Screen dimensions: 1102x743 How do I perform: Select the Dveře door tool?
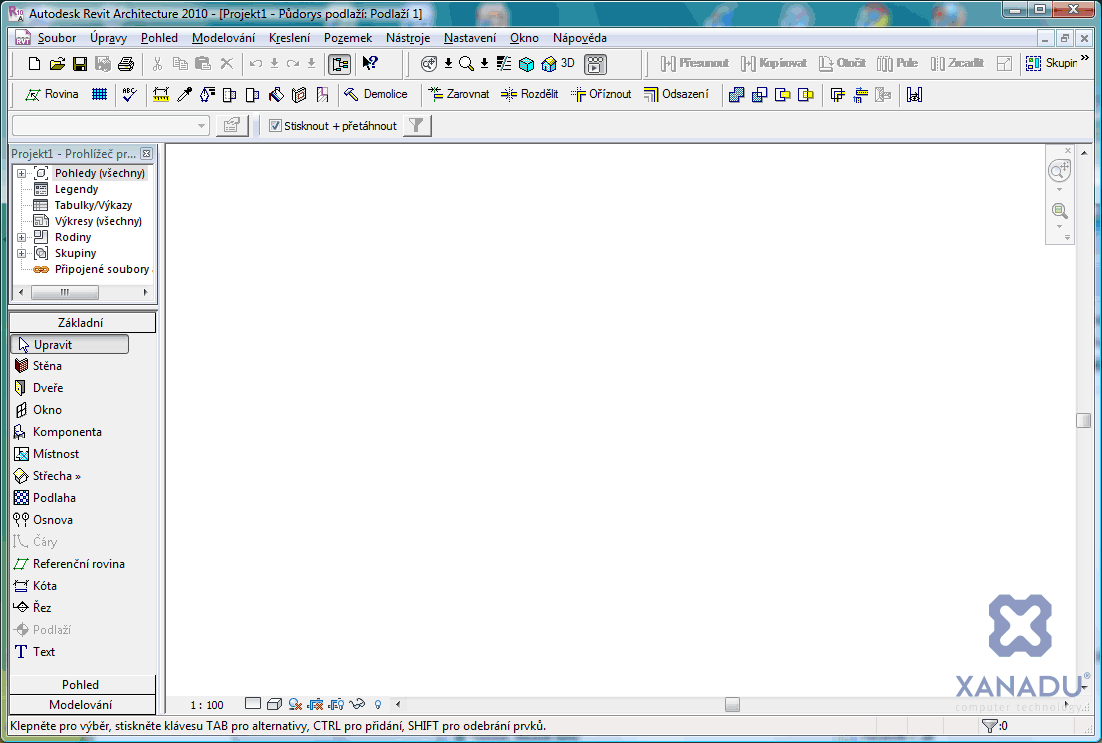click(x=39, y=388)
